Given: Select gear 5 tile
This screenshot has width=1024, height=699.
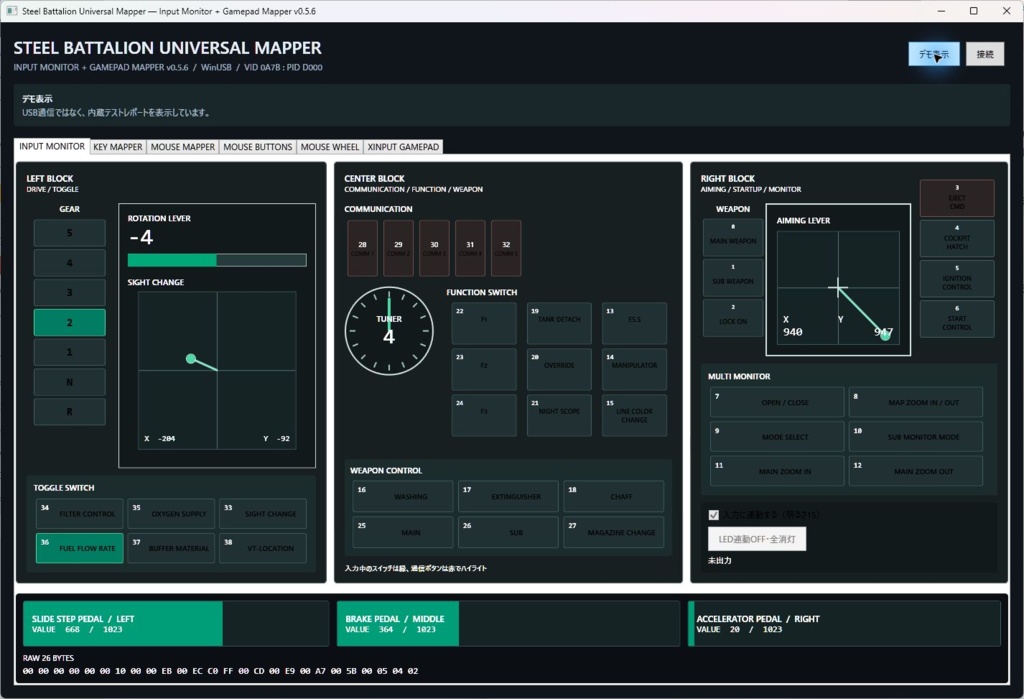Looking at the screenshot, I should (69, 233).
